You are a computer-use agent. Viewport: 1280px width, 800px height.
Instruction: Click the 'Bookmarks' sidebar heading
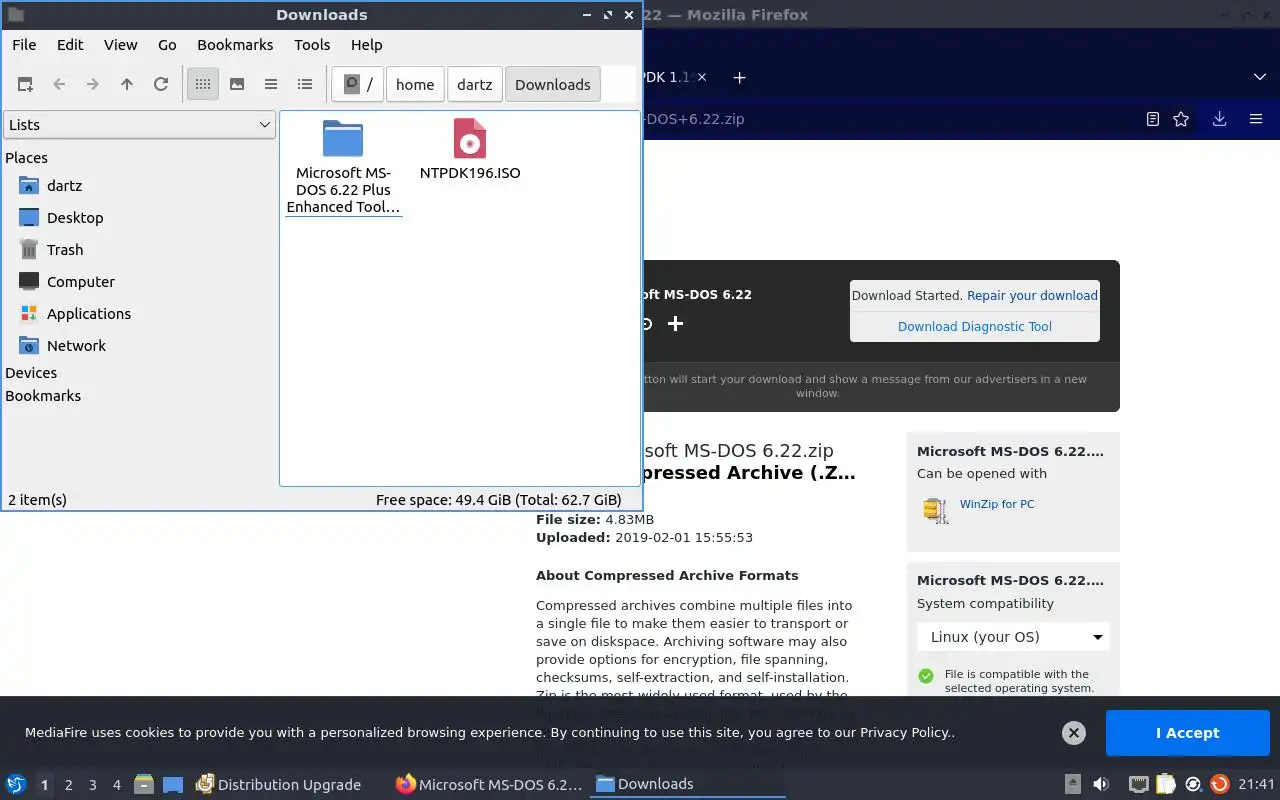coord(43,396)
